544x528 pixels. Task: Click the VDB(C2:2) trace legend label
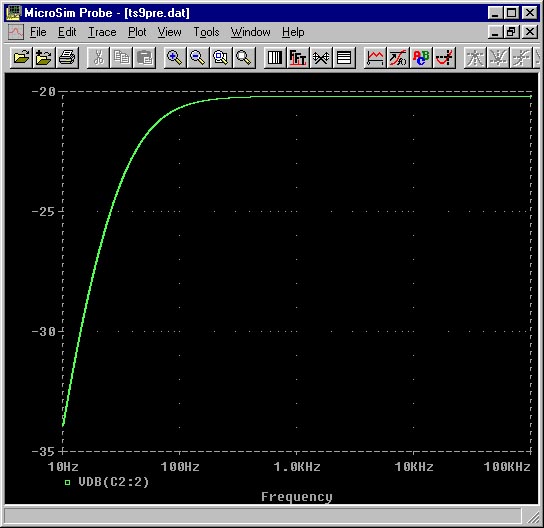[x=113, y=482]
